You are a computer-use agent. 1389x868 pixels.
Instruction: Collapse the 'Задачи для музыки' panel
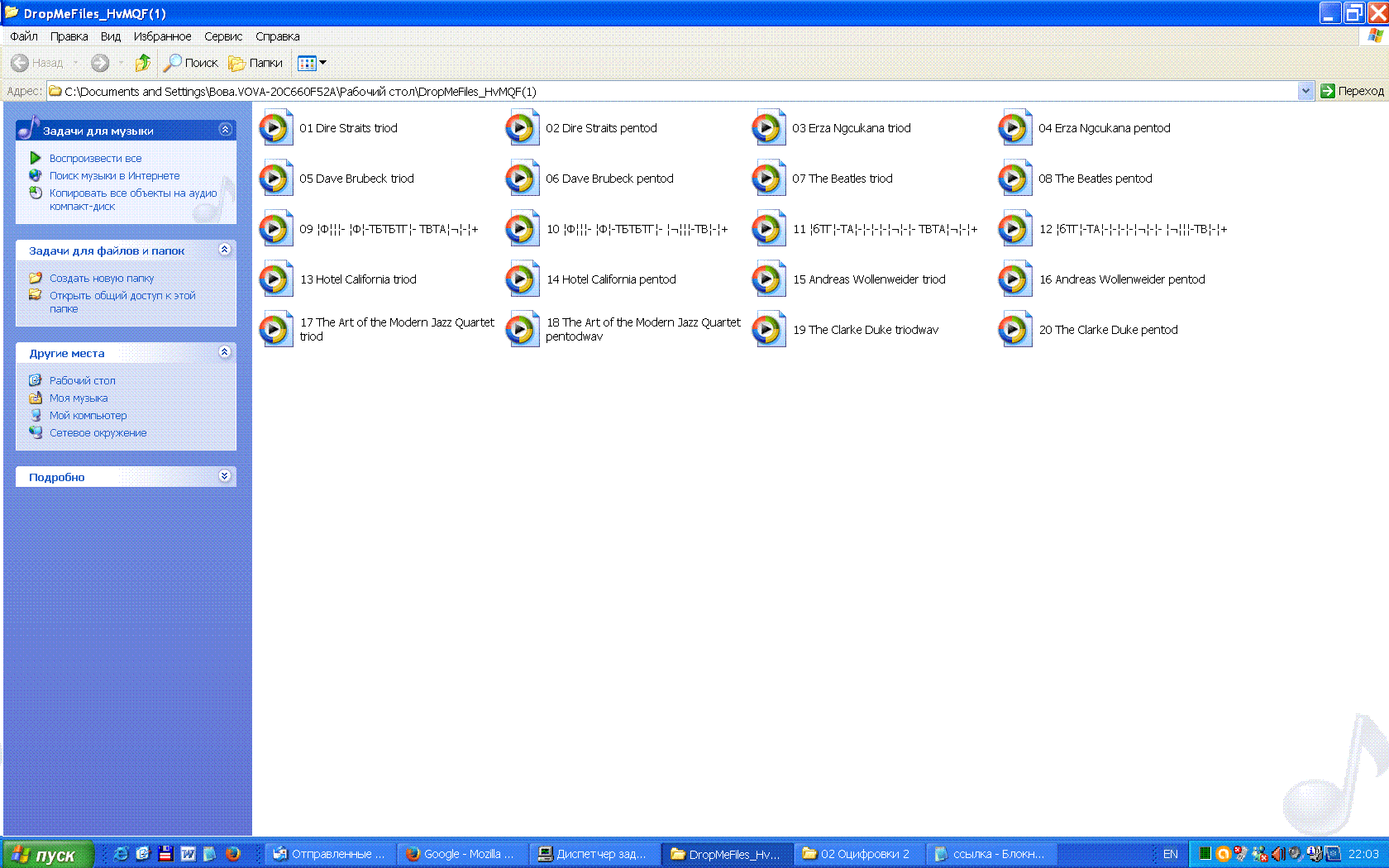point(225,130)
